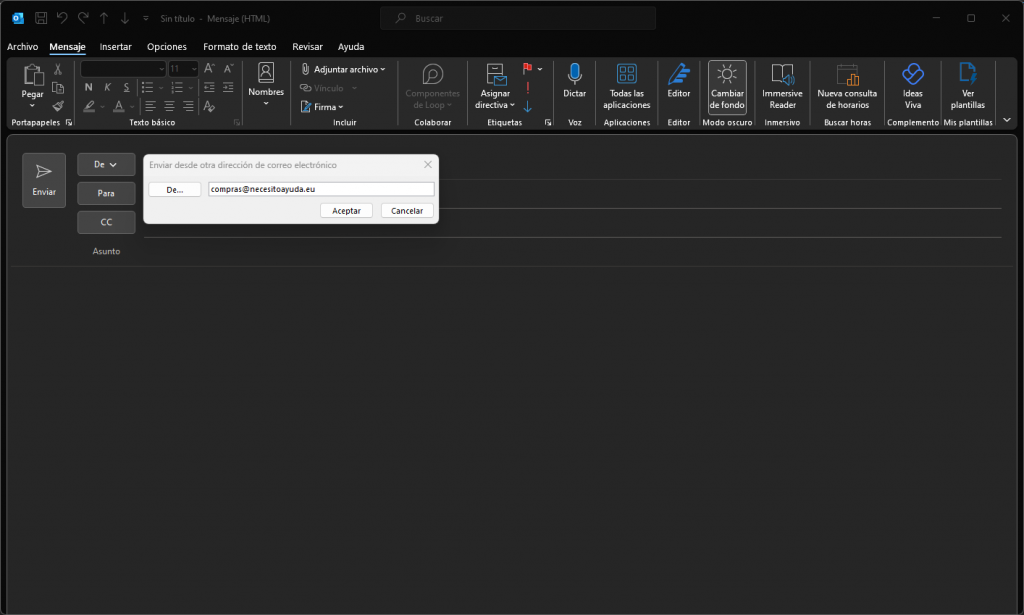Mark message as high importance
The height and width of the screenshot is (615, 1024).
[528, 87]
